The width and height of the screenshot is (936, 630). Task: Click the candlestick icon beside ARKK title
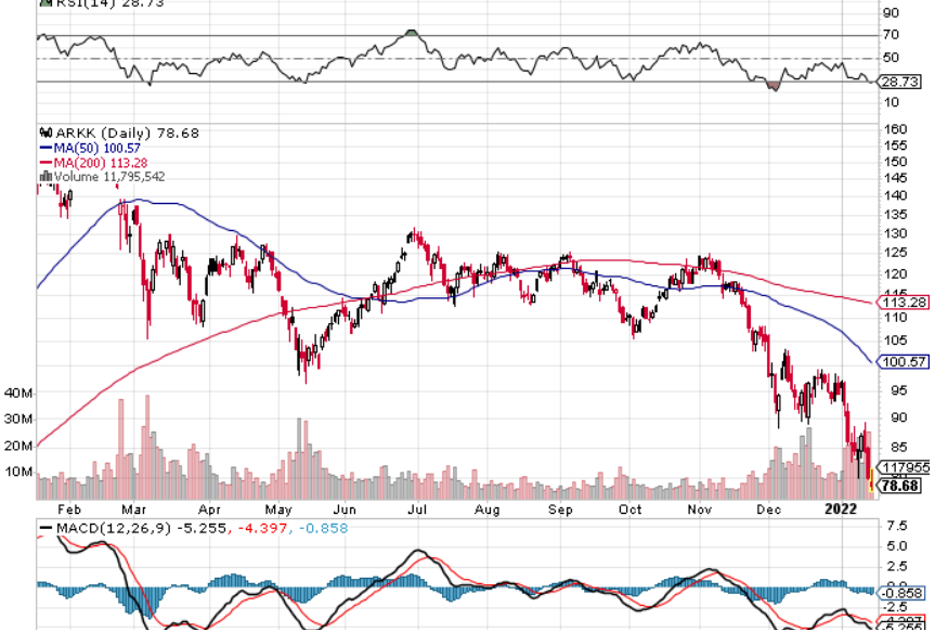(46, 133)
